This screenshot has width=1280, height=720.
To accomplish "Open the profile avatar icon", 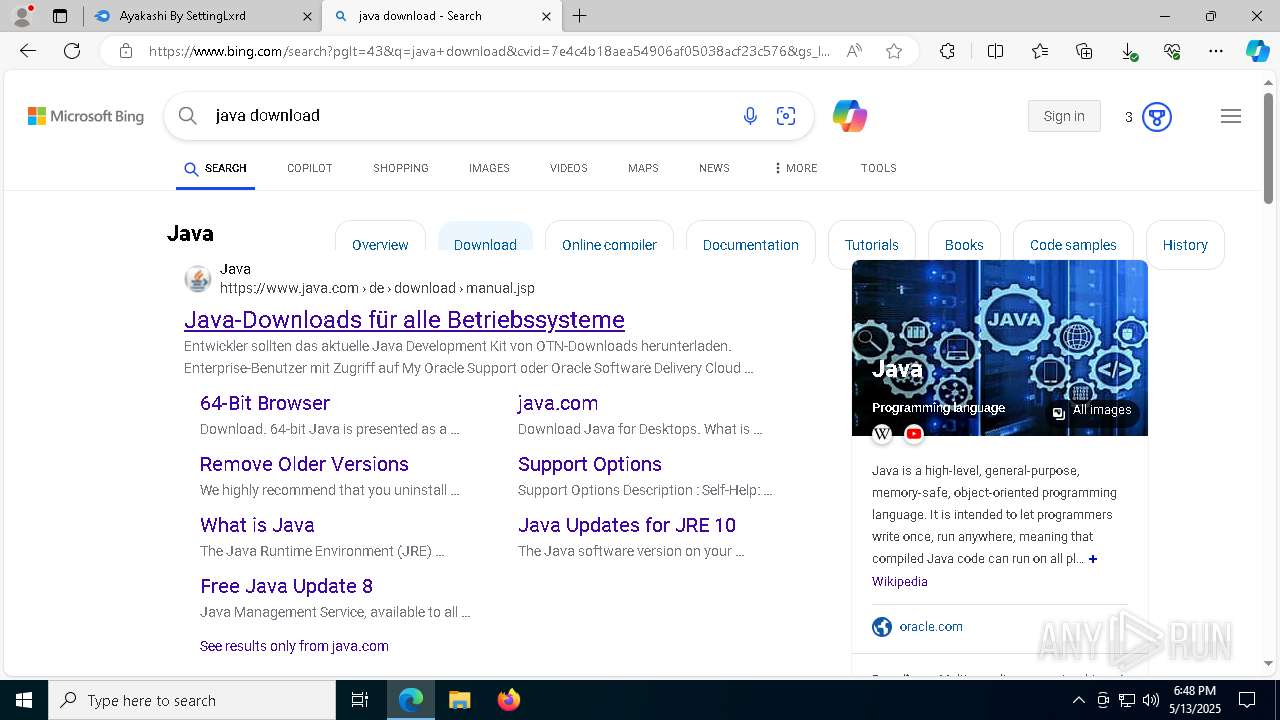I will [22, 16].
